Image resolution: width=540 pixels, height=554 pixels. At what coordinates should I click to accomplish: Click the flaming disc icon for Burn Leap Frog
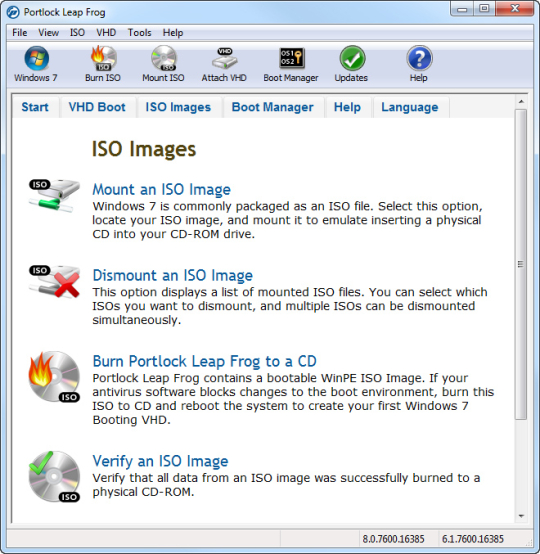pos(54,377)
